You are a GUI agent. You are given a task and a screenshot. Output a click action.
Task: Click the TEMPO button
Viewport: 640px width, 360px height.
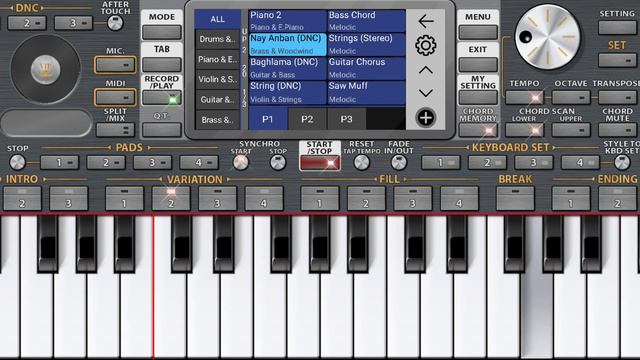[x=524, y=98]
